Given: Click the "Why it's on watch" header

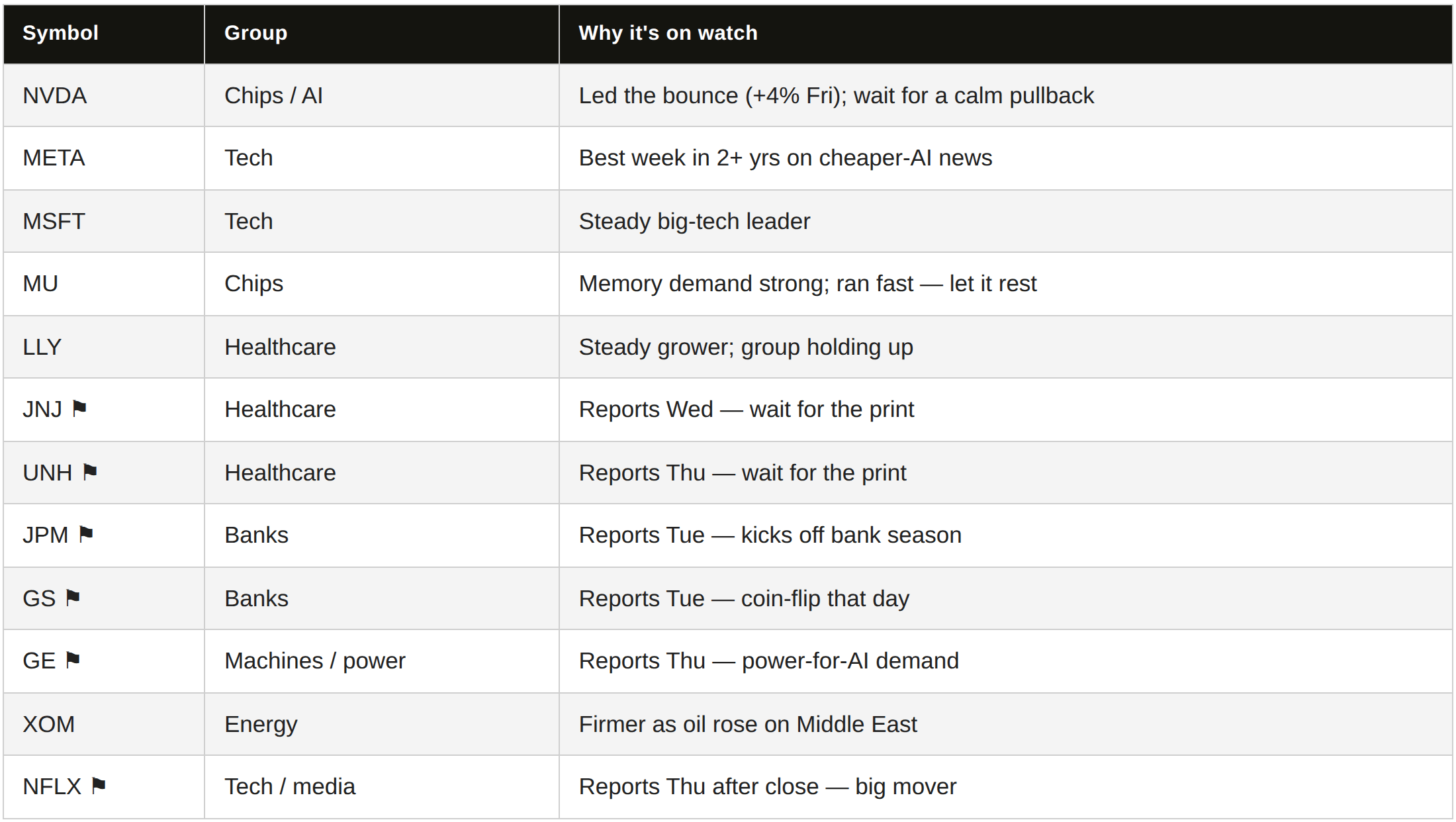Looking at the screenshot, I should [x=1005, y=34].
